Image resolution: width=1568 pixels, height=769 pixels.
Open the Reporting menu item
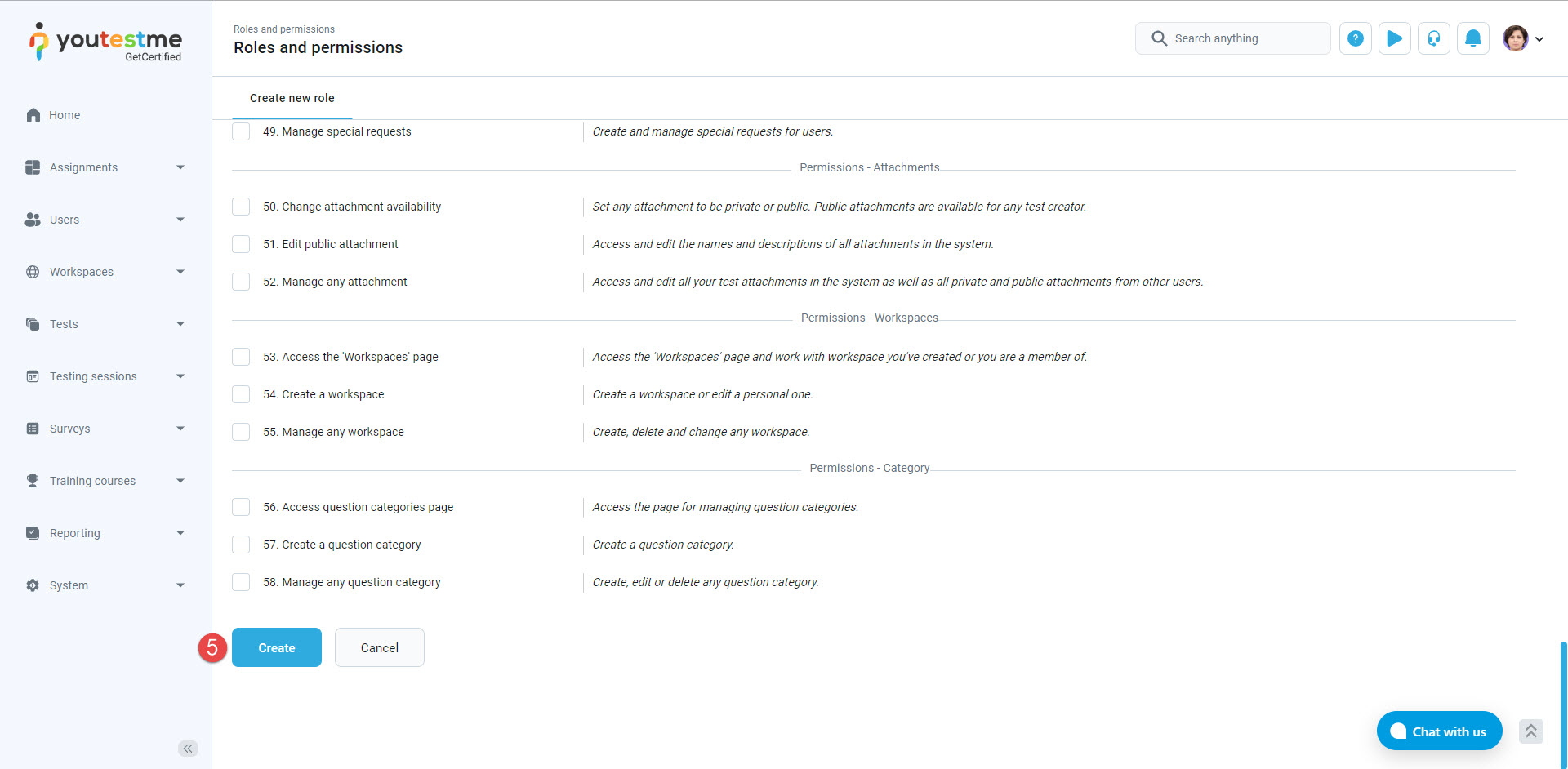[75, 533]
